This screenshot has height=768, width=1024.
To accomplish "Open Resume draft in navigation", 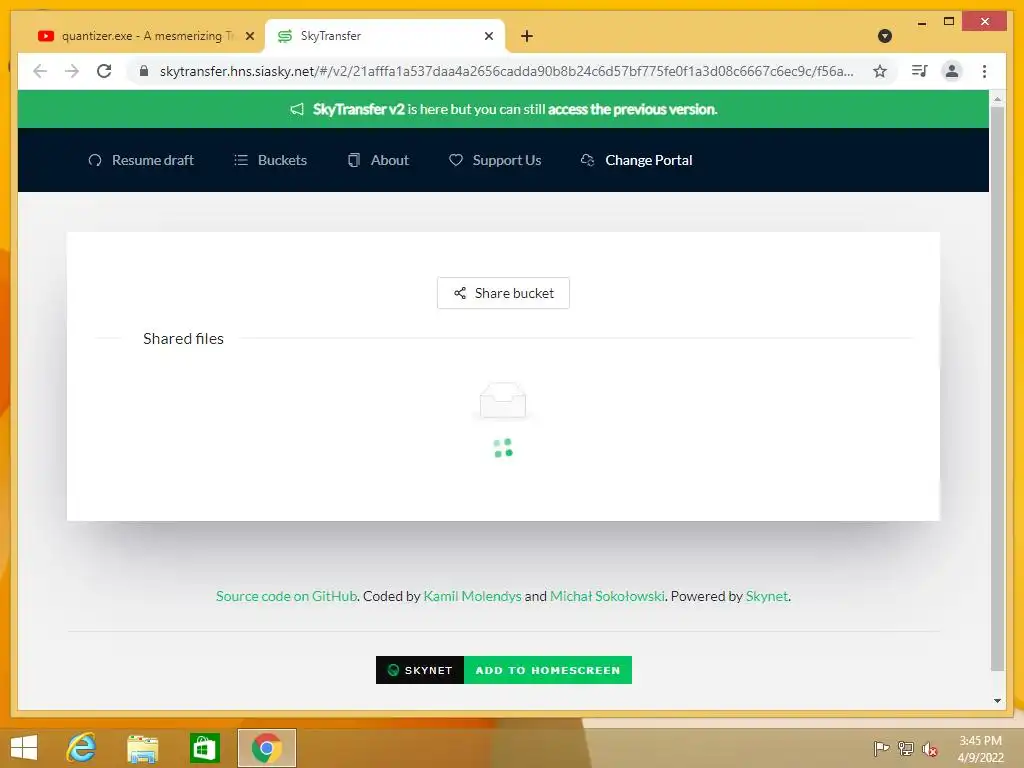I will coord(141,160).
